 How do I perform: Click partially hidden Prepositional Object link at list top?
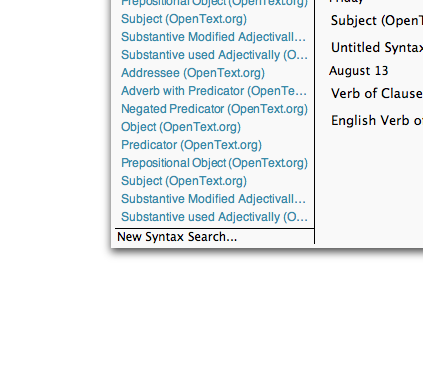pyautogui.click(x=214, y=3)
